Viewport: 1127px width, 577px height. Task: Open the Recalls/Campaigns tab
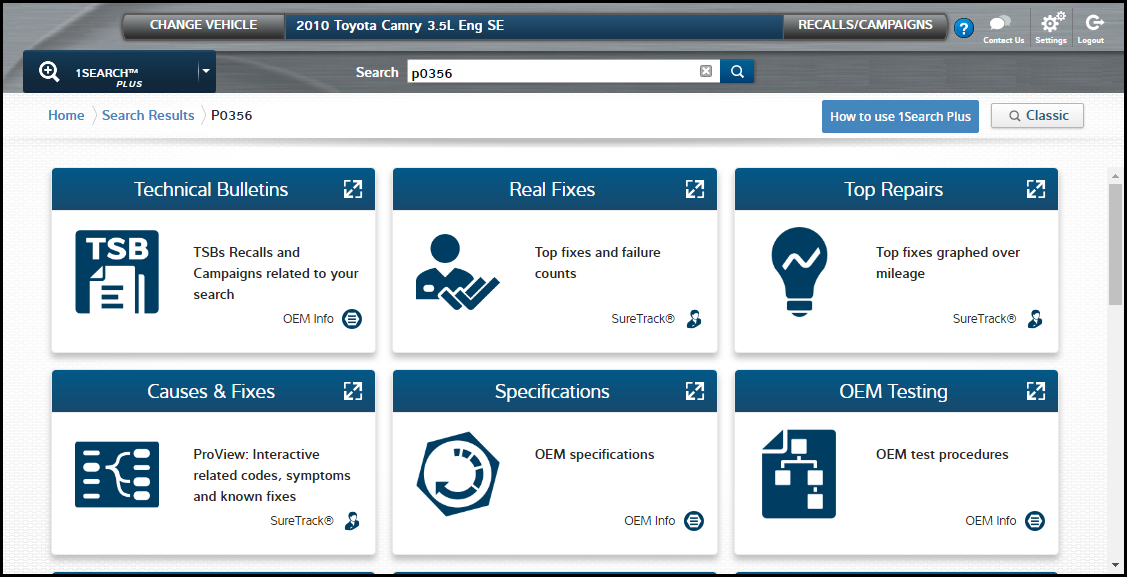coord(865,25)
